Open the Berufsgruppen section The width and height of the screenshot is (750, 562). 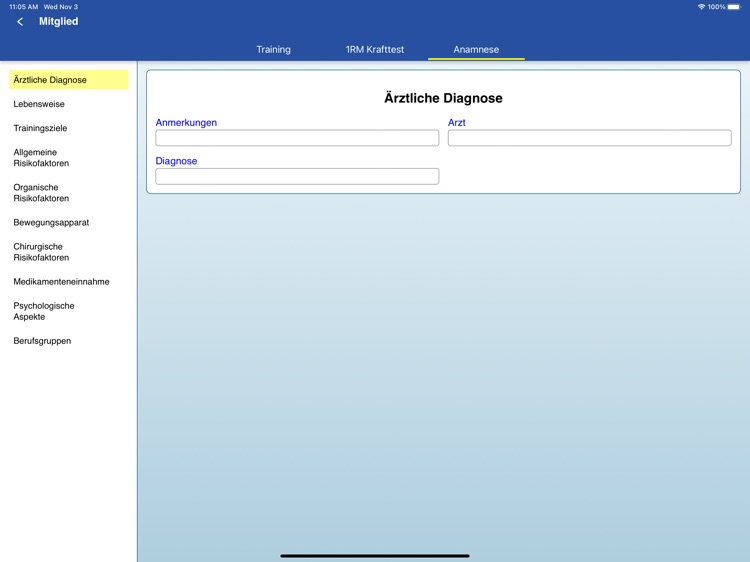coord(42,341)
